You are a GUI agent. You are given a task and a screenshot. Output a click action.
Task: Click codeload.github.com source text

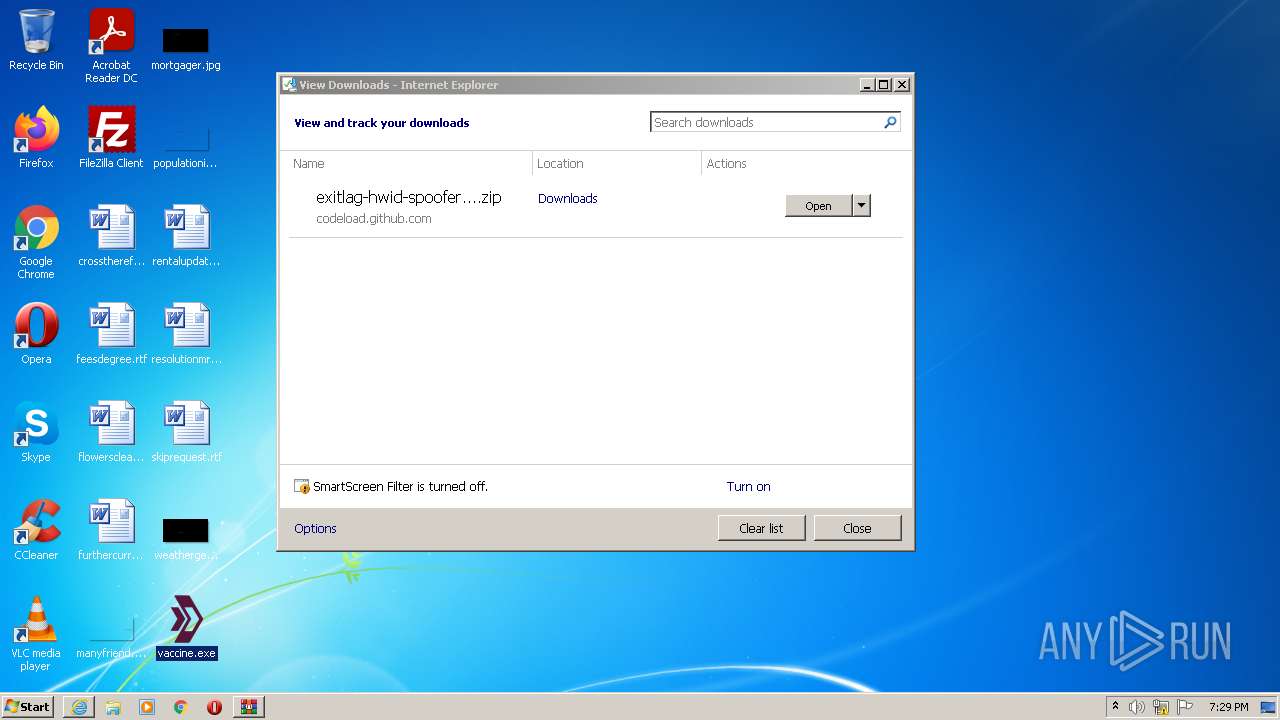tap(374, 218)
